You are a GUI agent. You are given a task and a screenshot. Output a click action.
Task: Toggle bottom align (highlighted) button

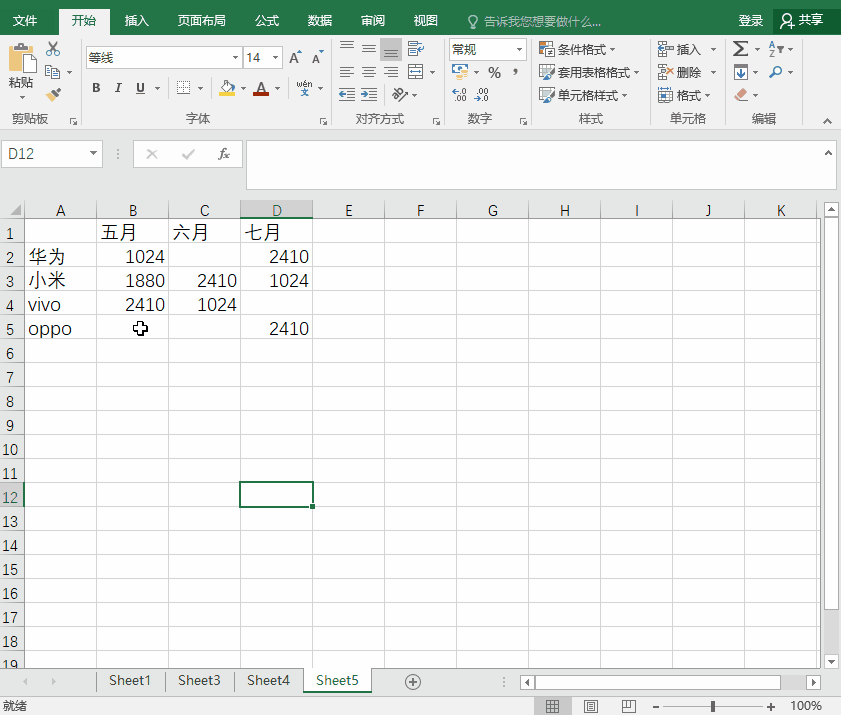(391, 50)
